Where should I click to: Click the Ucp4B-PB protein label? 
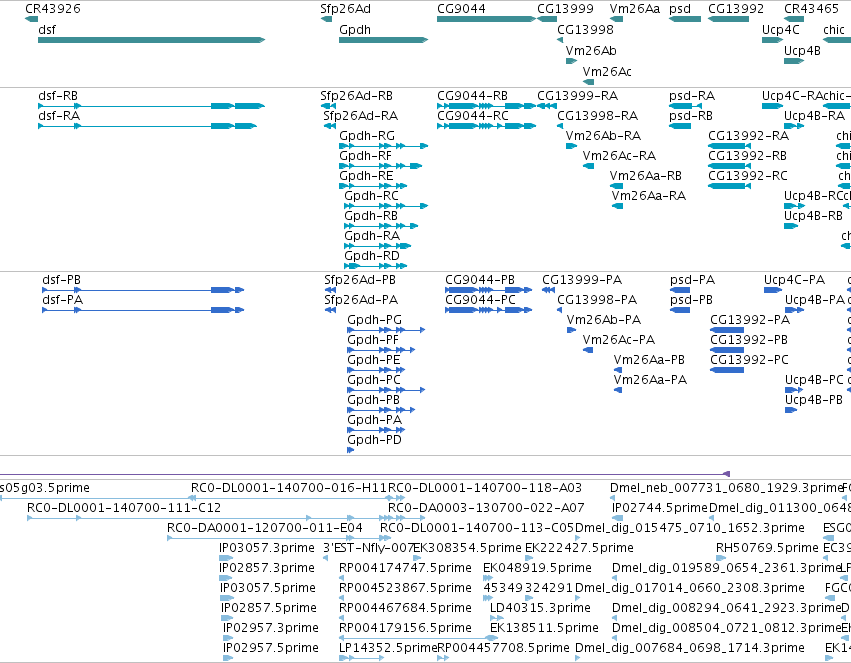(814, 400)
